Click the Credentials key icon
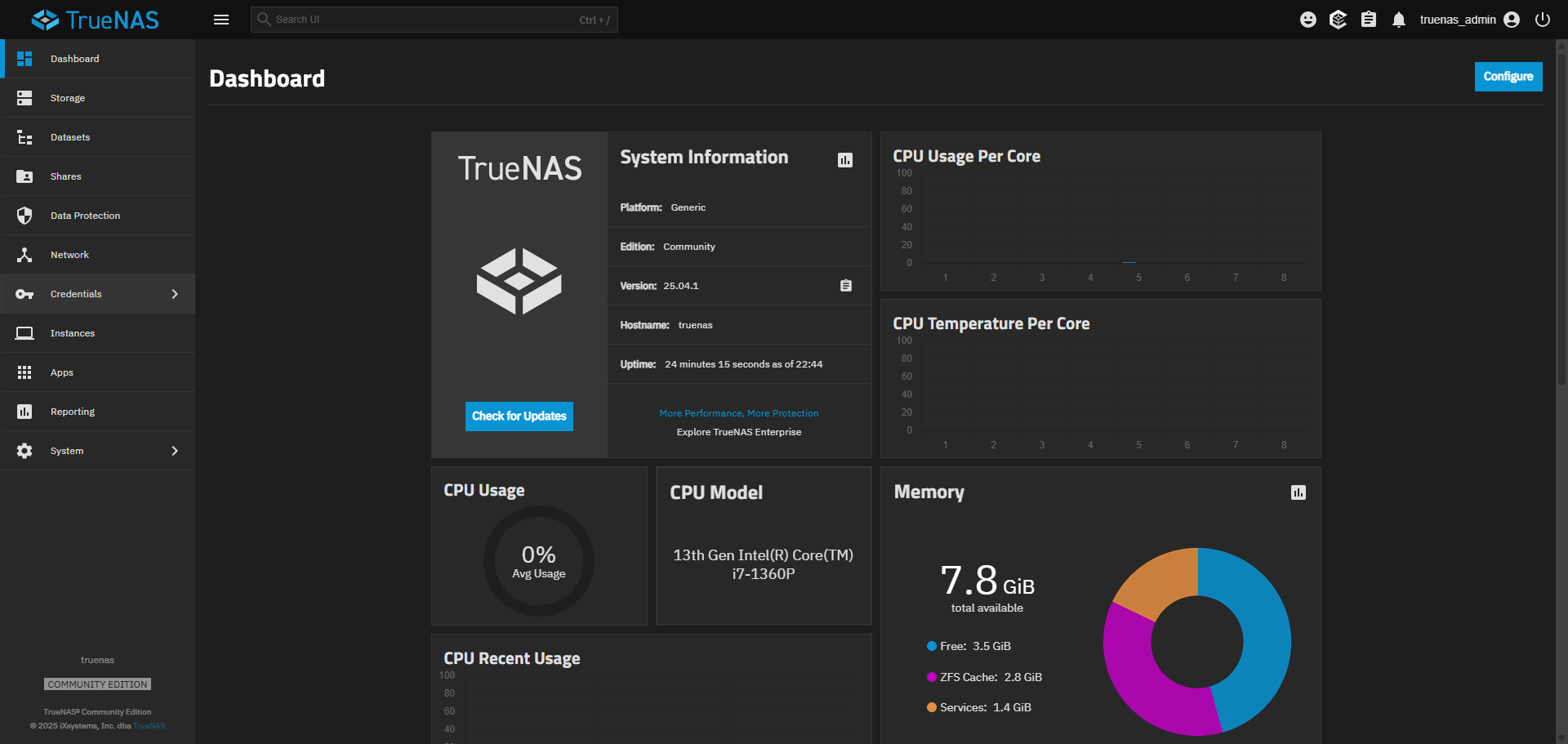 24,294
